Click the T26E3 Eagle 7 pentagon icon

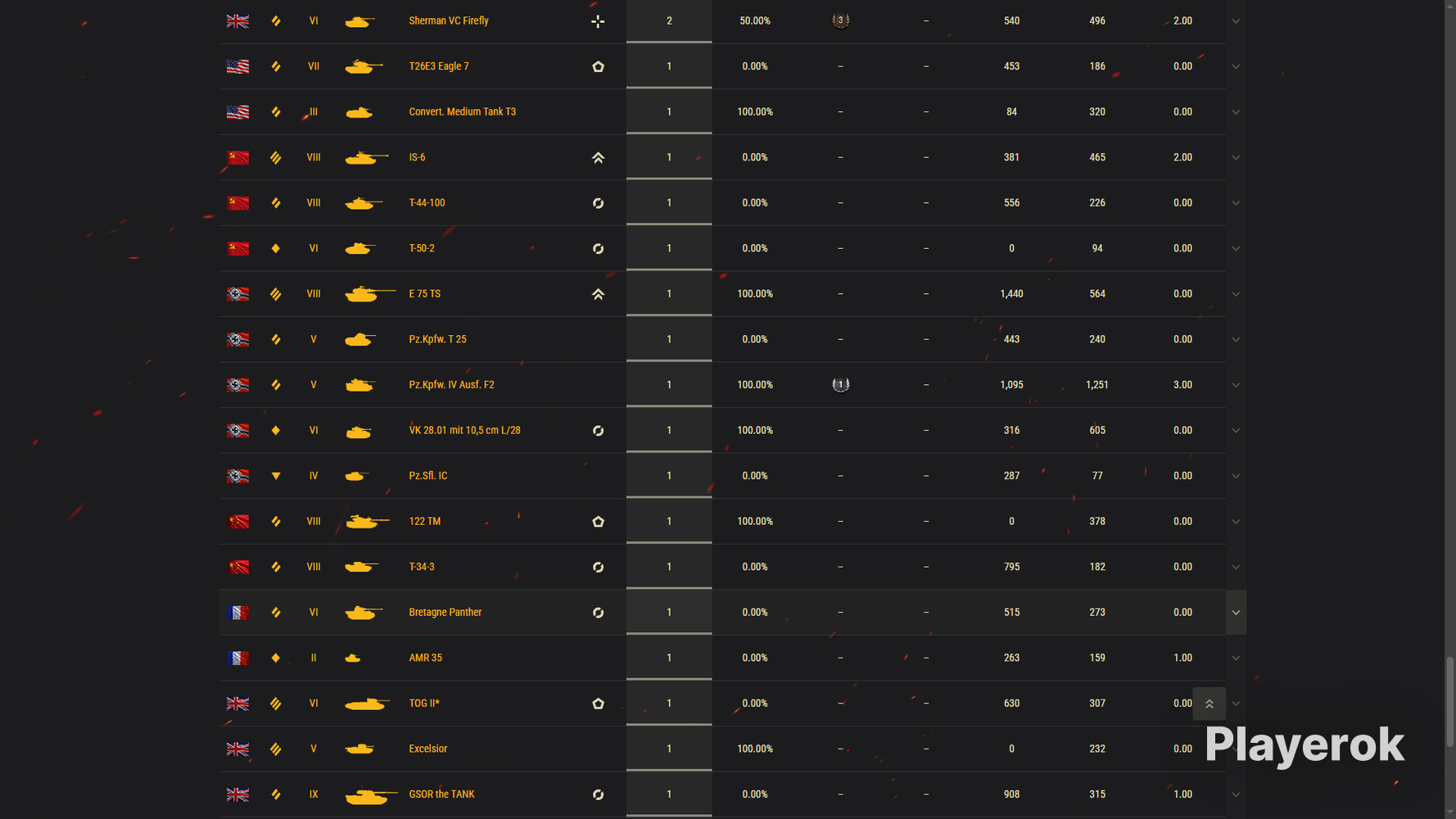coord(598,66)
